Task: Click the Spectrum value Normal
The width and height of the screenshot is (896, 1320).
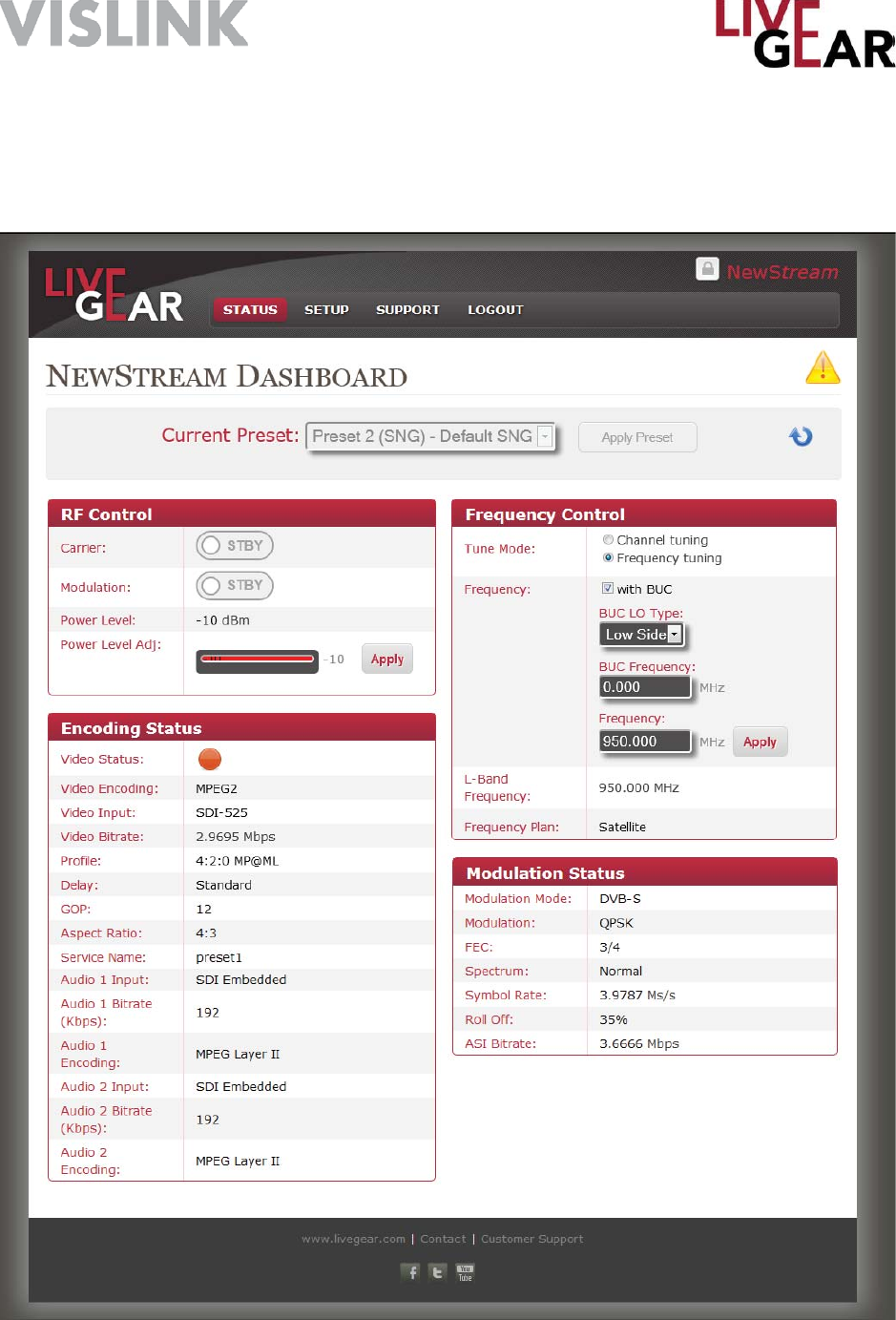Action: [x=620, y=971]
